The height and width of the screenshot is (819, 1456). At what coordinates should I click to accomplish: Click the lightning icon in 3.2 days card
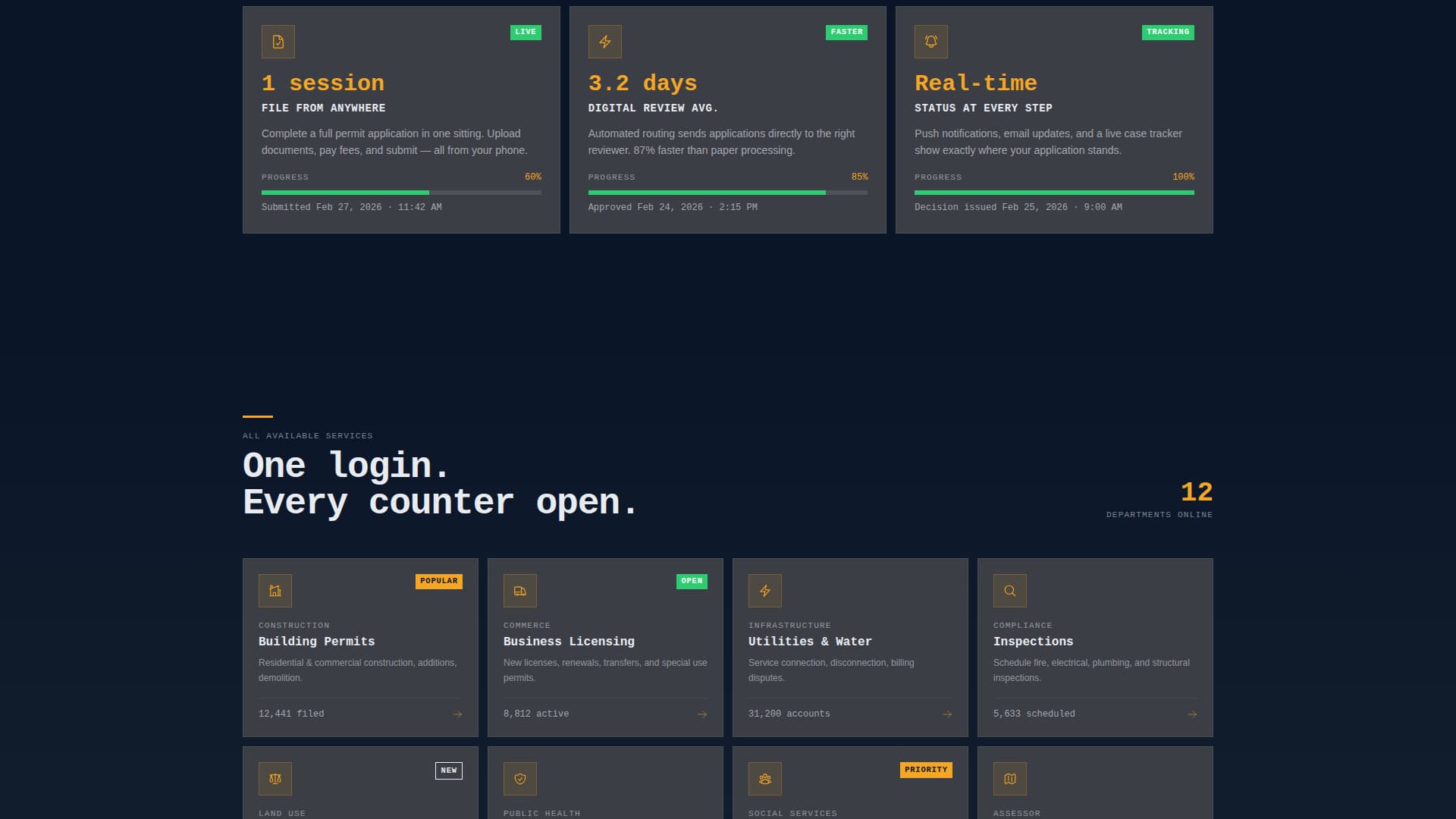coord(604,42)
